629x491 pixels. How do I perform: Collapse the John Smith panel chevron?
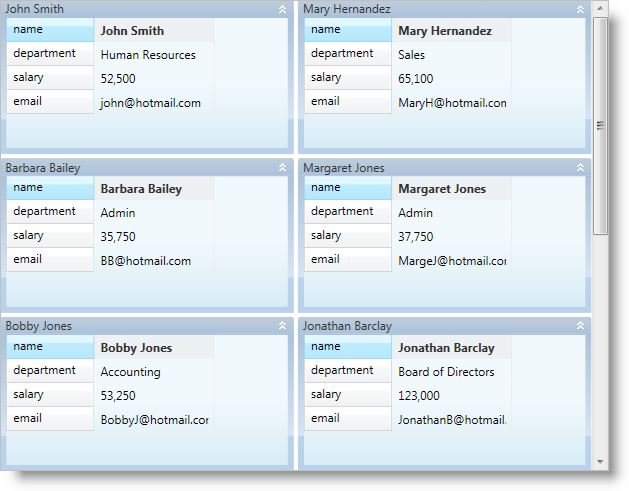point(282,9)
